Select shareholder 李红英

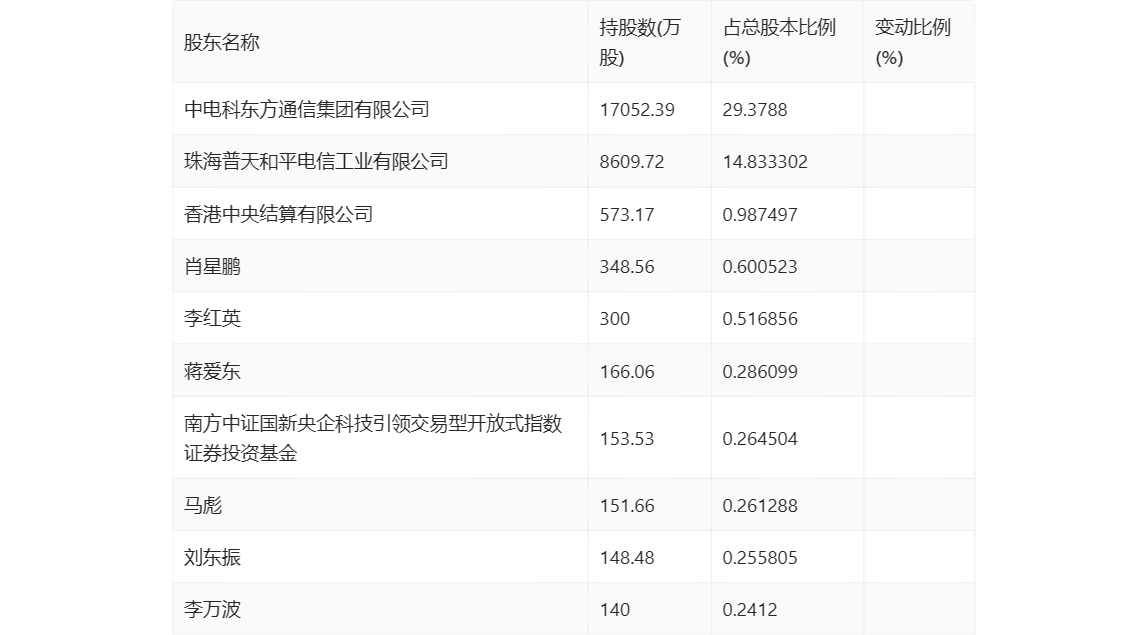(x=212, y=319)
